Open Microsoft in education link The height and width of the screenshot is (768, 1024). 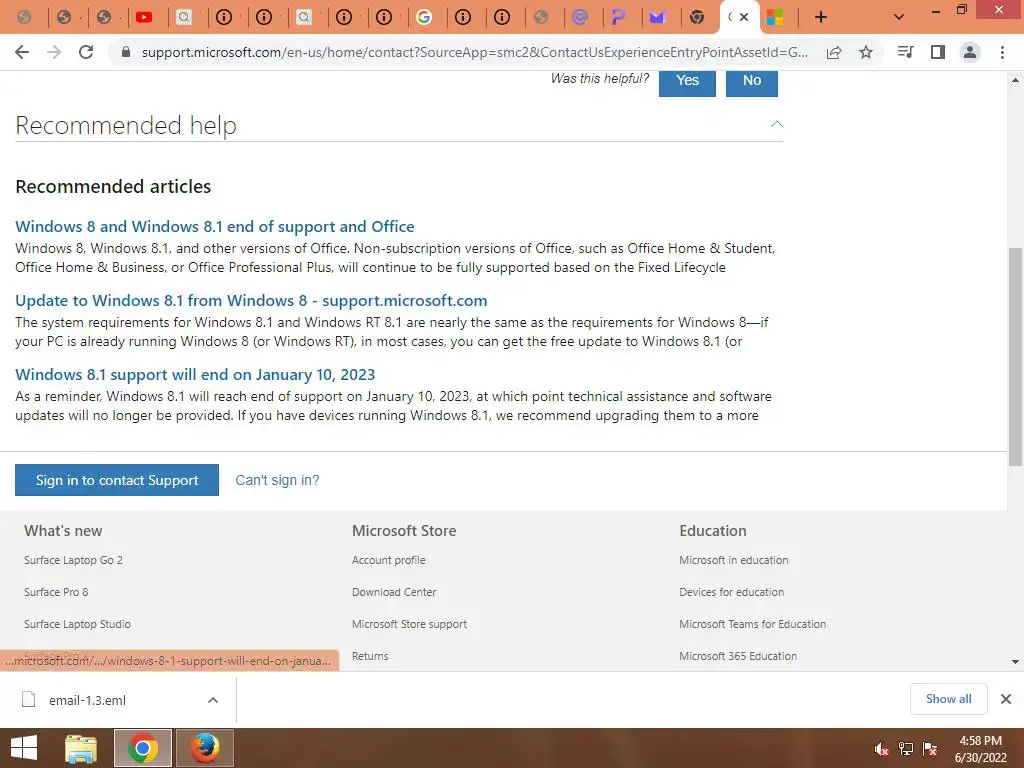point(733,560)
